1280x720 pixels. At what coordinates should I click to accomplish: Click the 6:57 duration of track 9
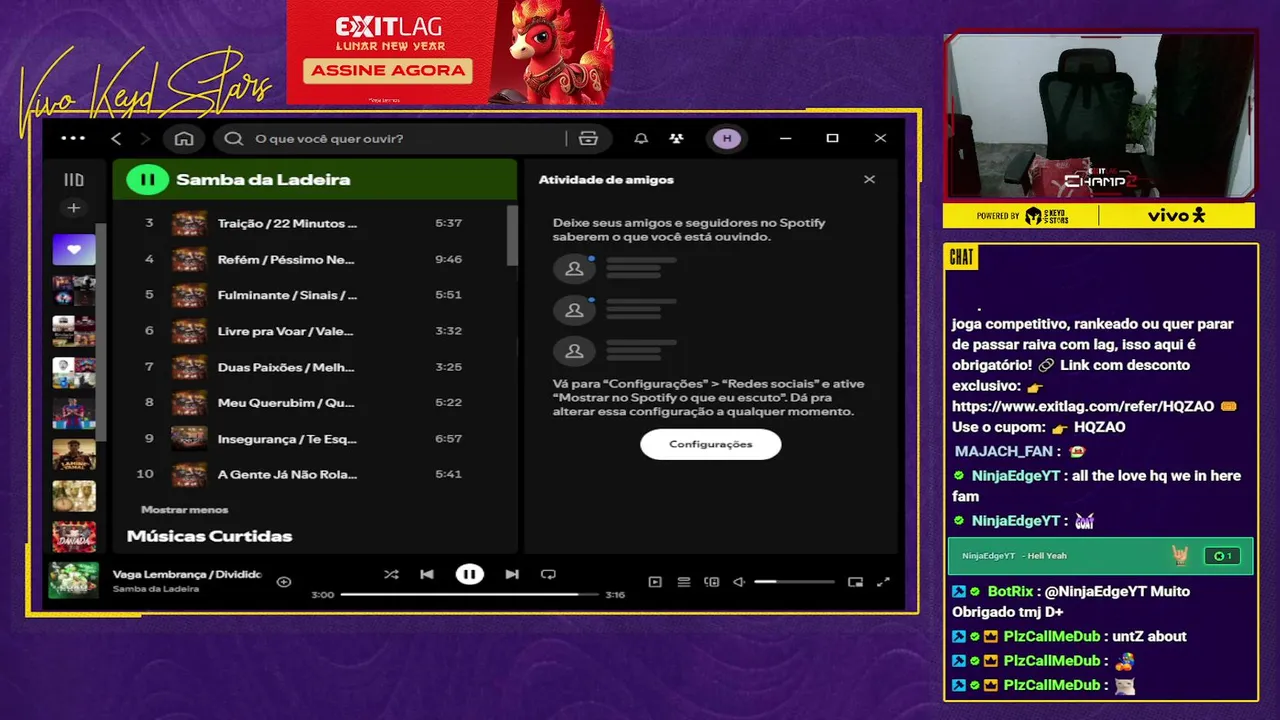tap(448, 439)
